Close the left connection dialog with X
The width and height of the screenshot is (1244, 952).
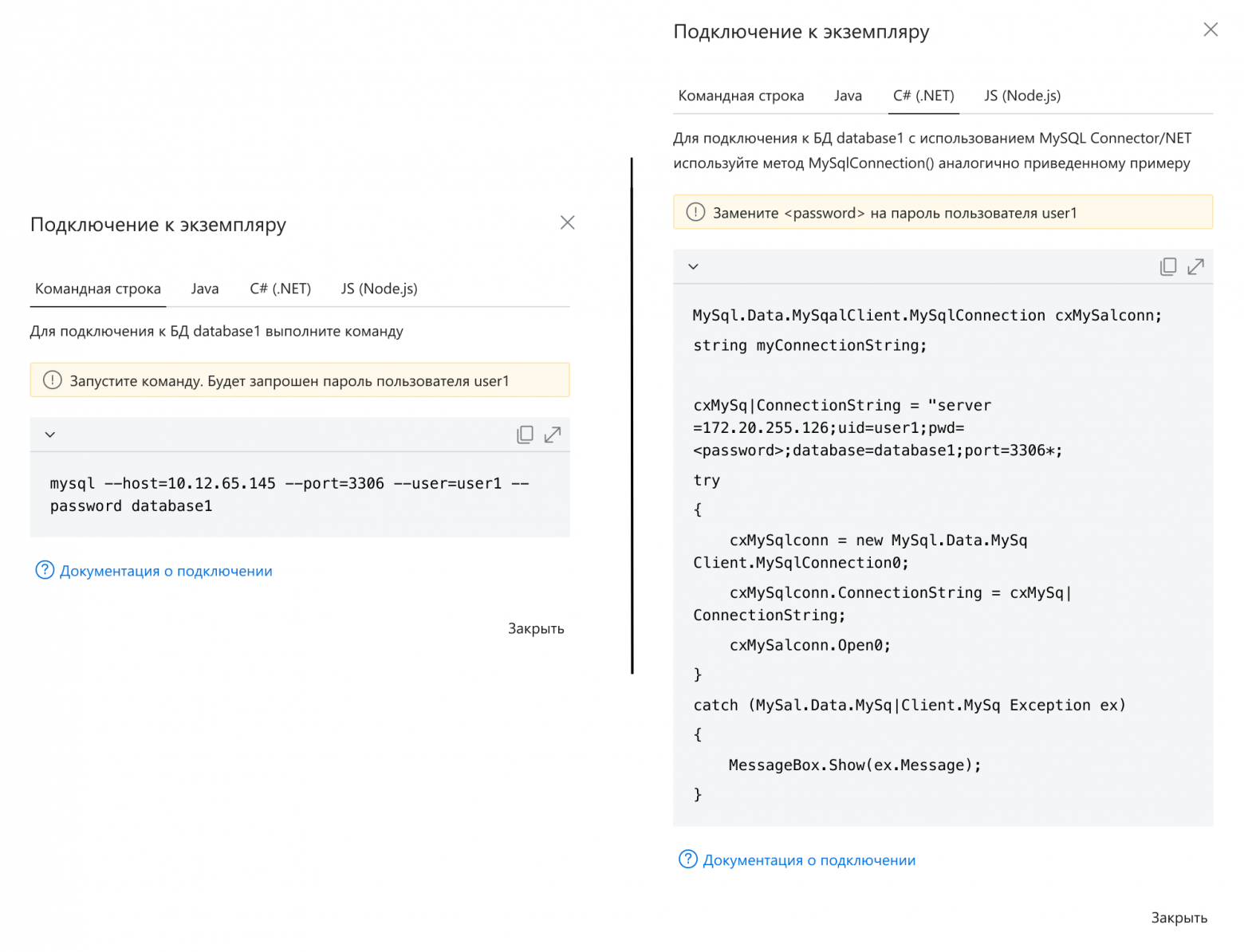(x=568, y=222)
